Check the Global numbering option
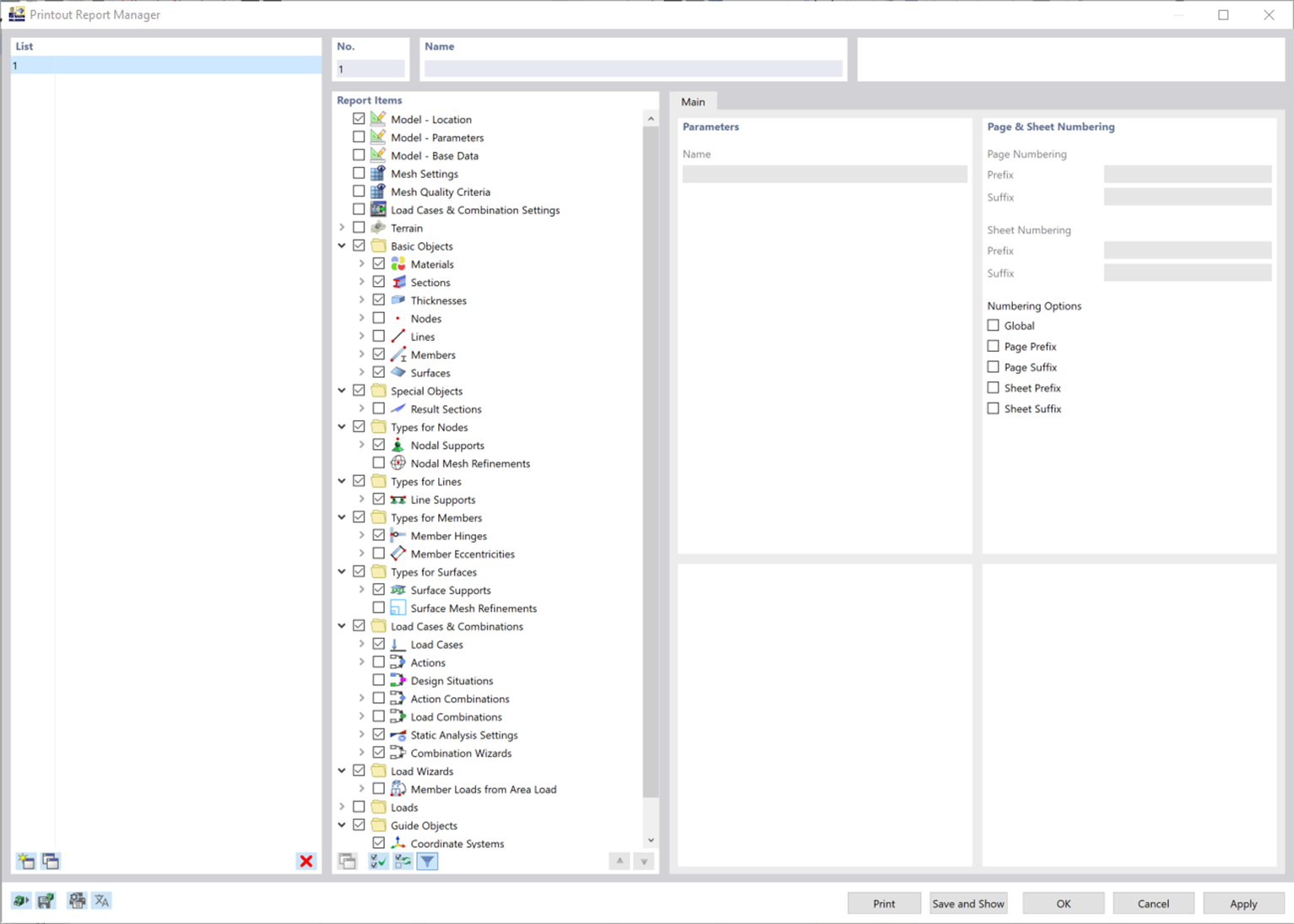The width and height of the screenshot is (1294, 924). (993, 325)
